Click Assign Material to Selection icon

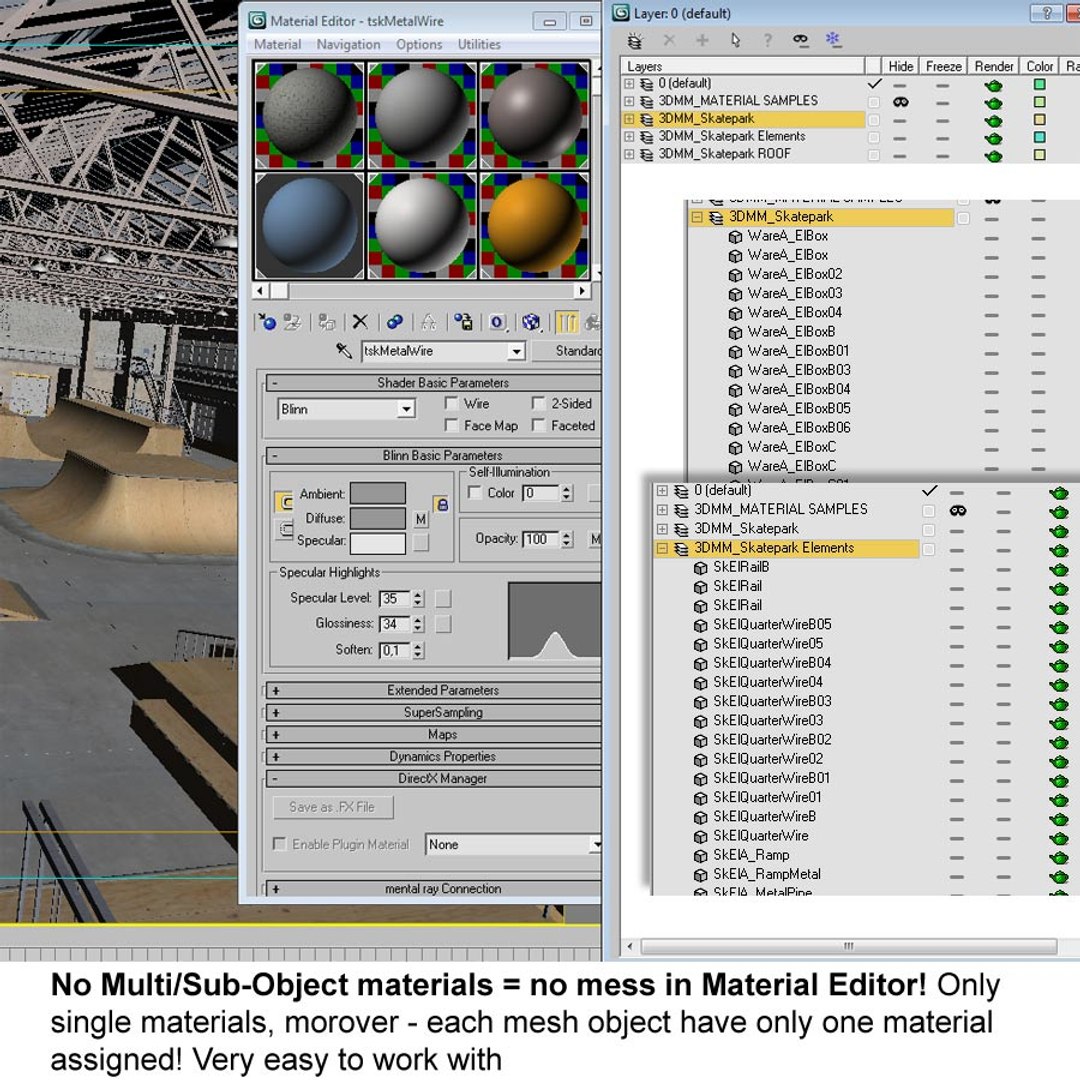coord(326,322)
